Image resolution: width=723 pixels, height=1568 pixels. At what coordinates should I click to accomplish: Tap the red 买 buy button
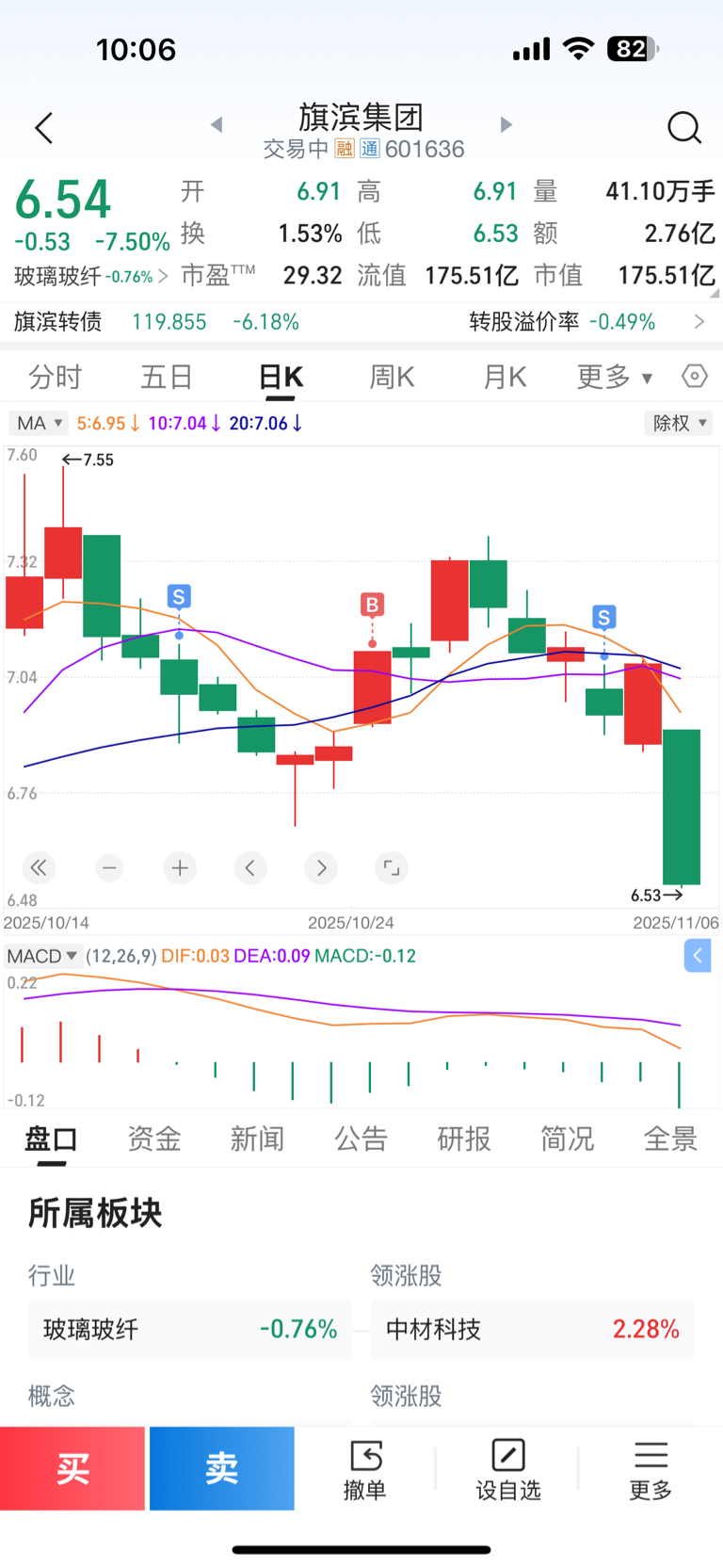[x=72, y=1468]
